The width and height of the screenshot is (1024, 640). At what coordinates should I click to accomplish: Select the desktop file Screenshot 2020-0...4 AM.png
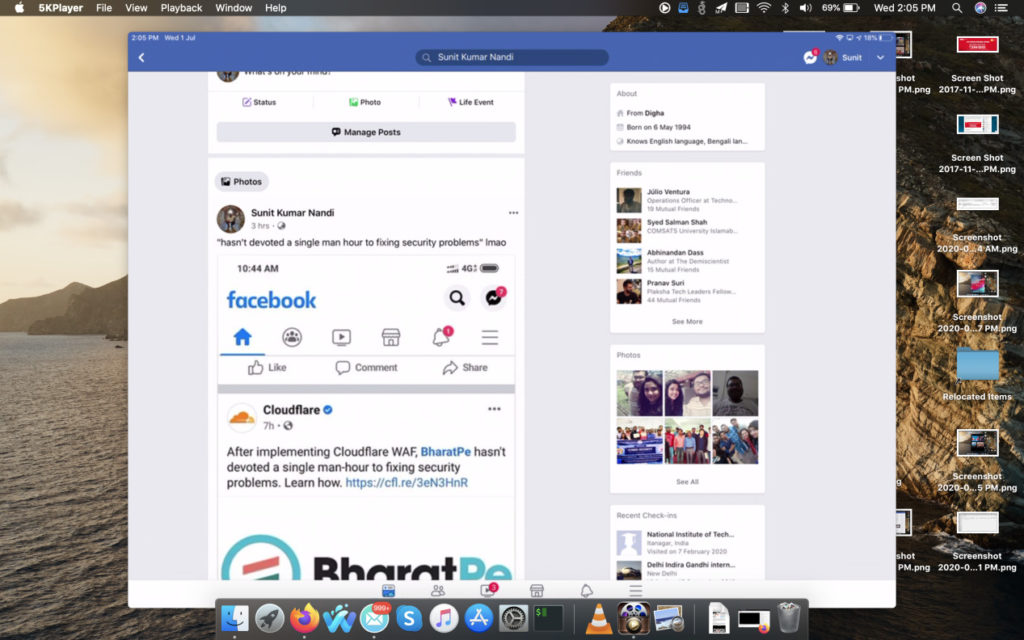click(x=977, y=224)
